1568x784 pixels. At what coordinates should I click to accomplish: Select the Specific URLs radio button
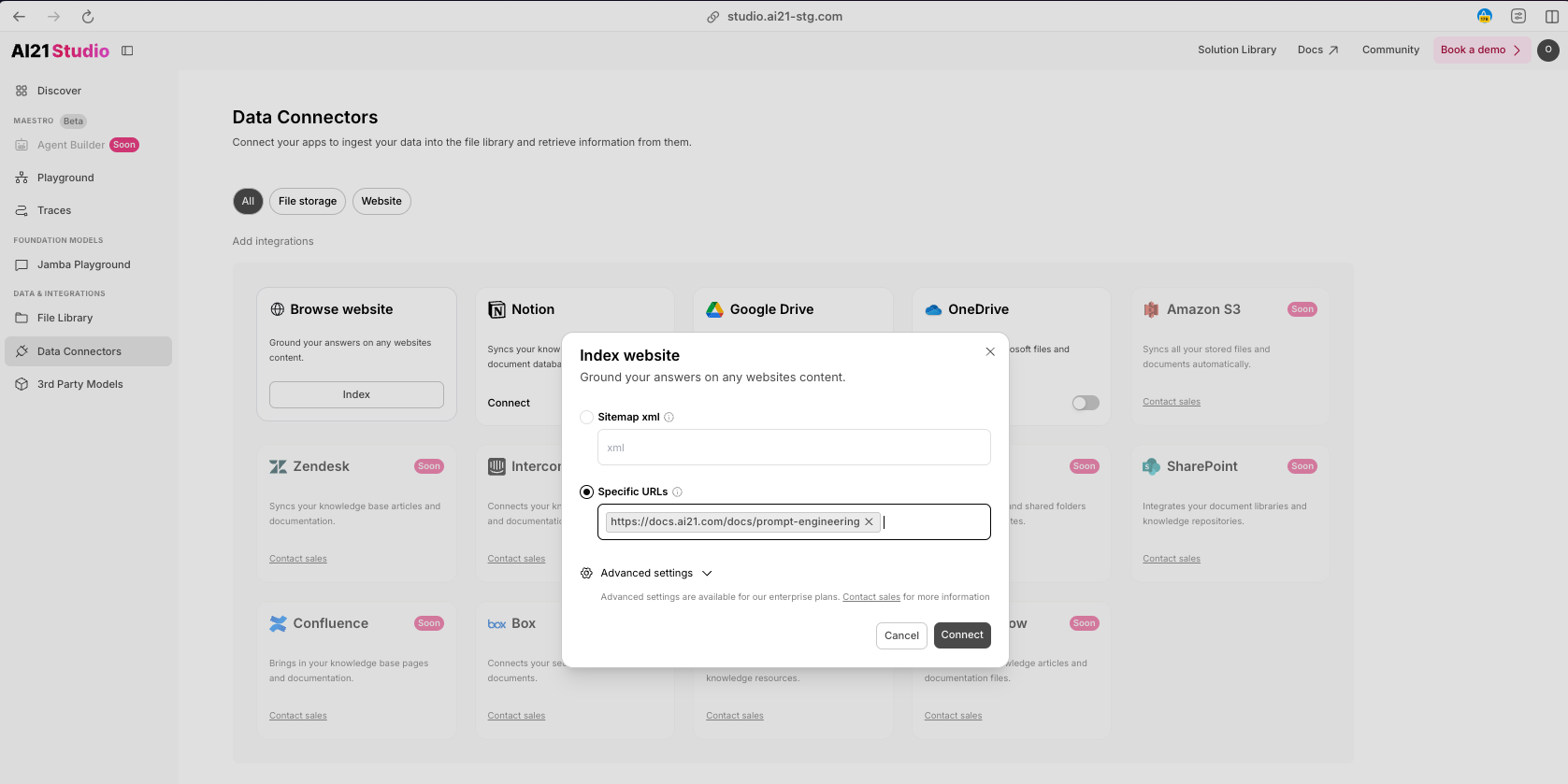tap(586, 492)
